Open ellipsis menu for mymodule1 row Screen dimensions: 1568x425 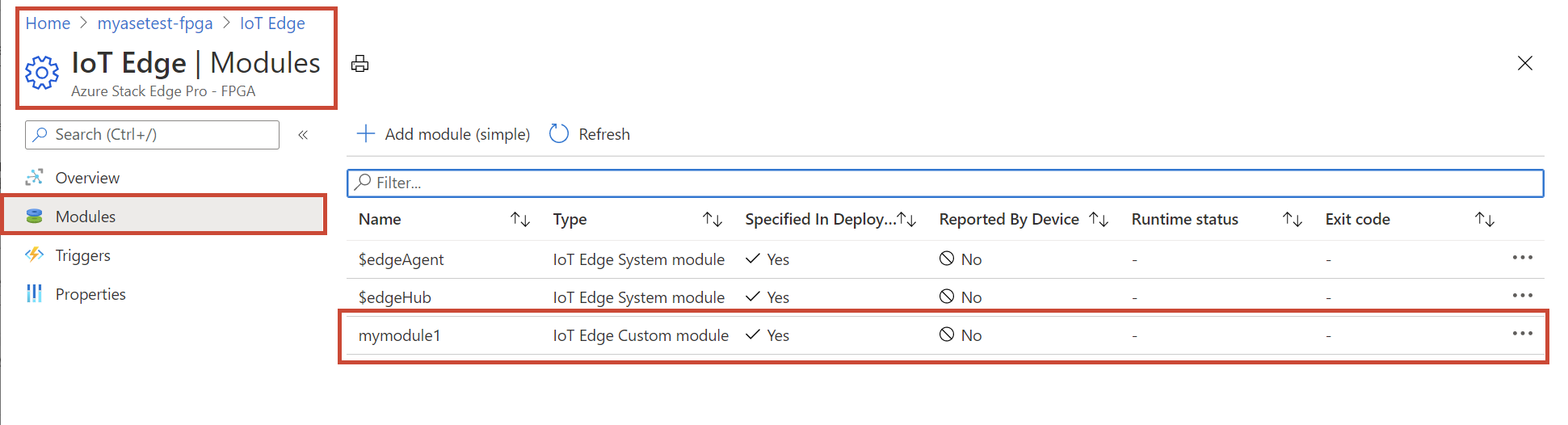point(1522,334)
